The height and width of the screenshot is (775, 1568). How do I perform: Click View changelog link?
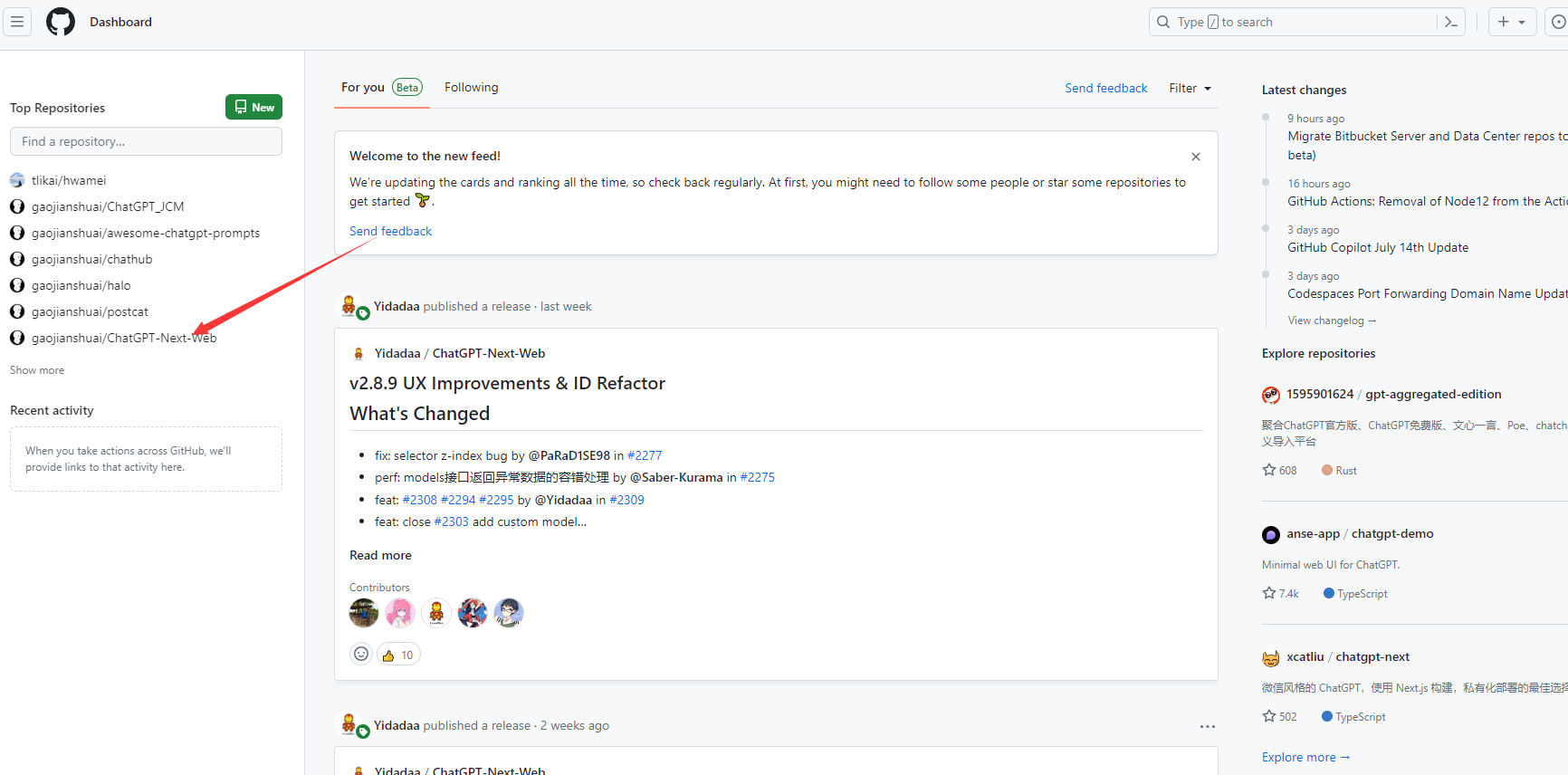click(1332, 321)
